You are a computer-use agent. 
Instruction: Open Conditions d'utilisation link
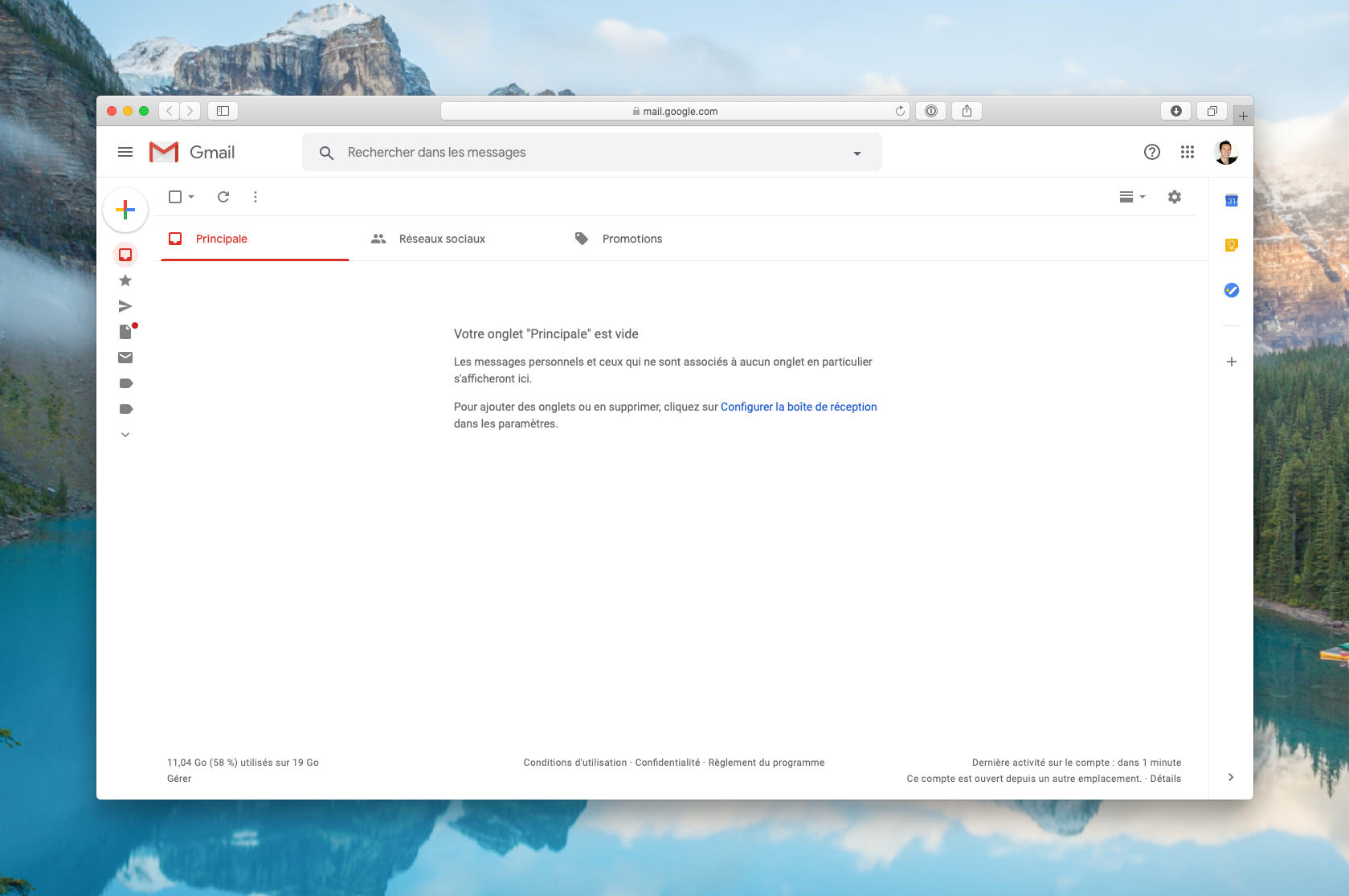point(575,763)
